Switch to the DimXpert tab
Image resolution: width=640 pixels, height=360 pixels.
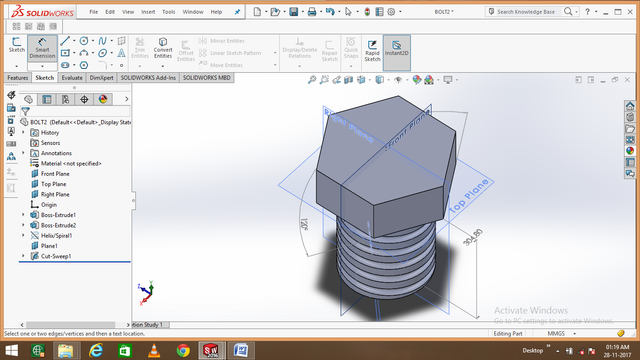pyautogui.click(x=101, y=78)
